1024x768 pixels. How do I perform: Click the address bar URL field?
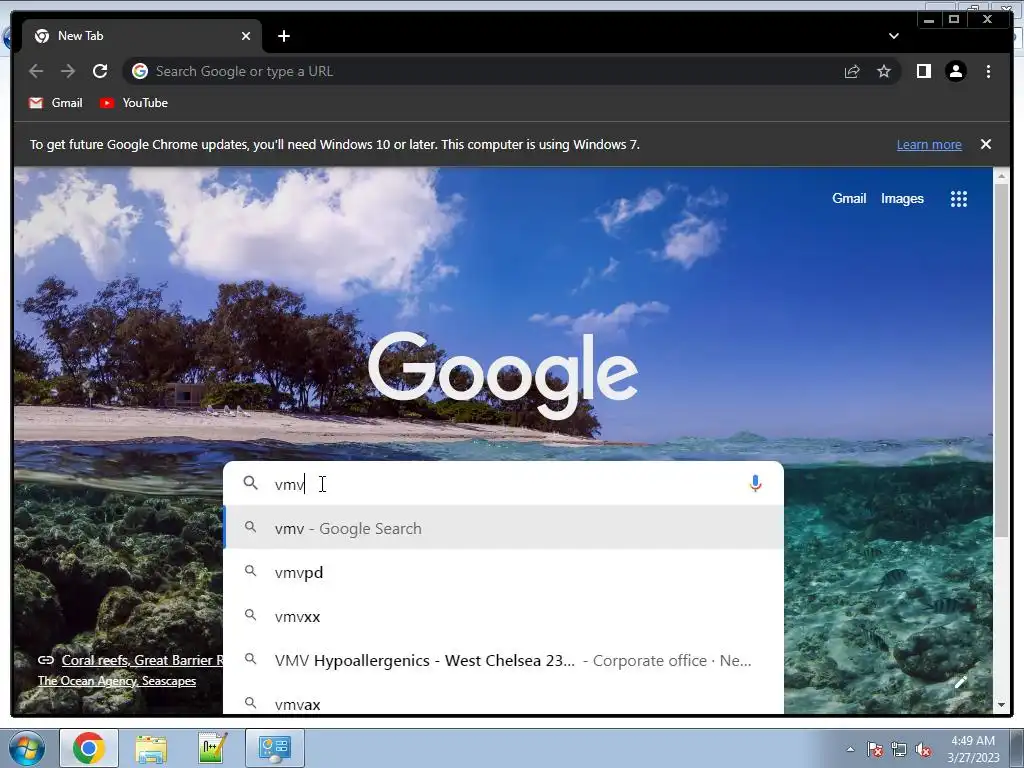[x=483, y=71]
